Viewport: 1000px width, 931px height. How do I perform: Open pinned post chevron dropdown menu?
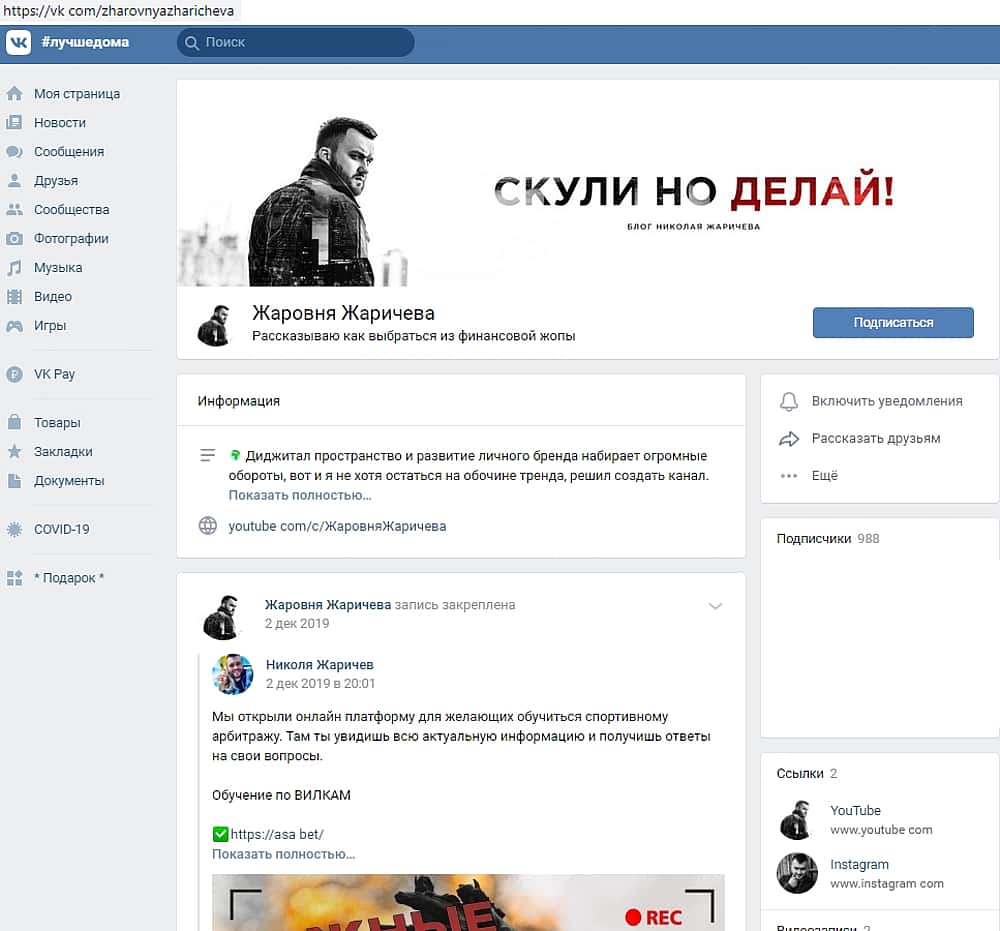click(x=715, y=606)
